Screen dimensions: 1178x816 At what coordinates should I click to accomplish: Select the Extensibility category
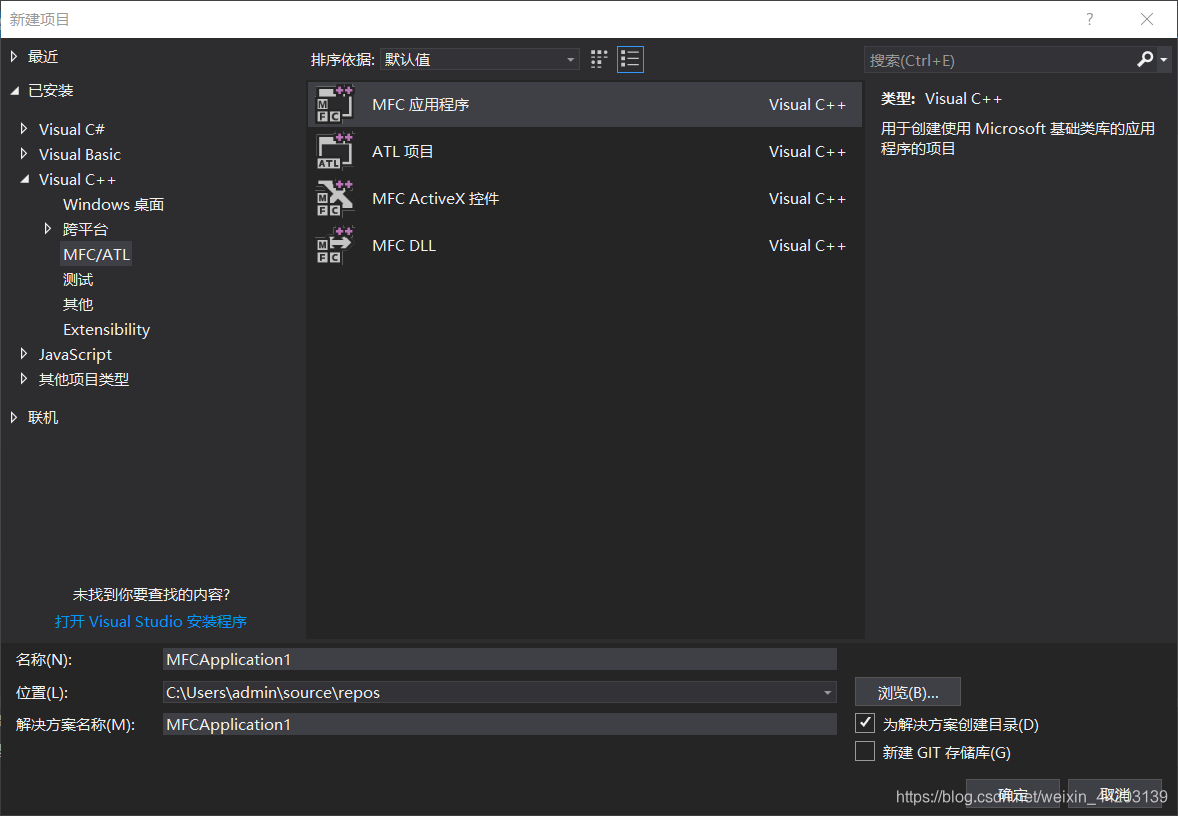pyautogui.click(x=107, y=329)
